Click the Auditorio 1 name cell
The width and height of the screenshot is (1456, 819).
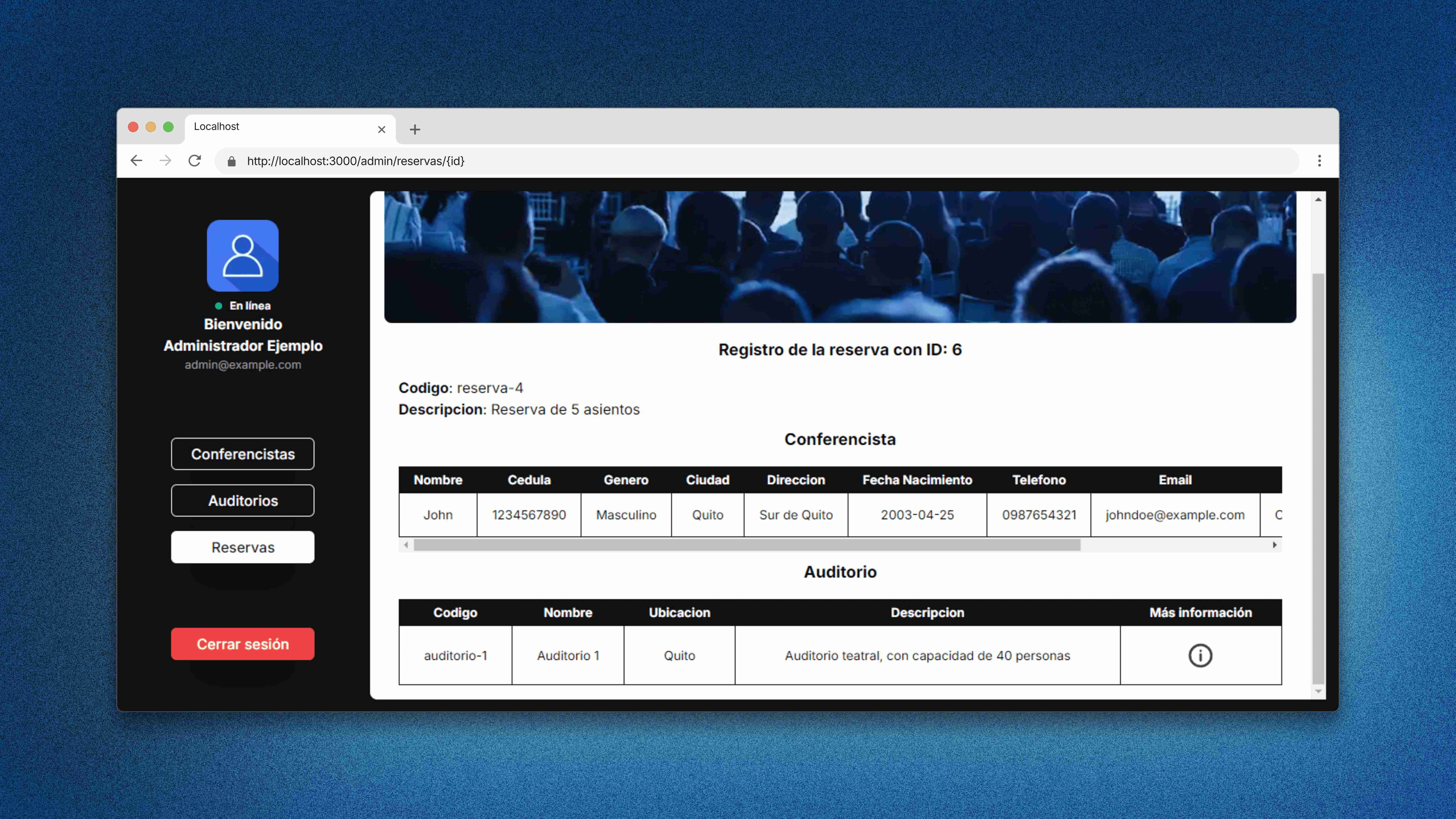point(567,656)
